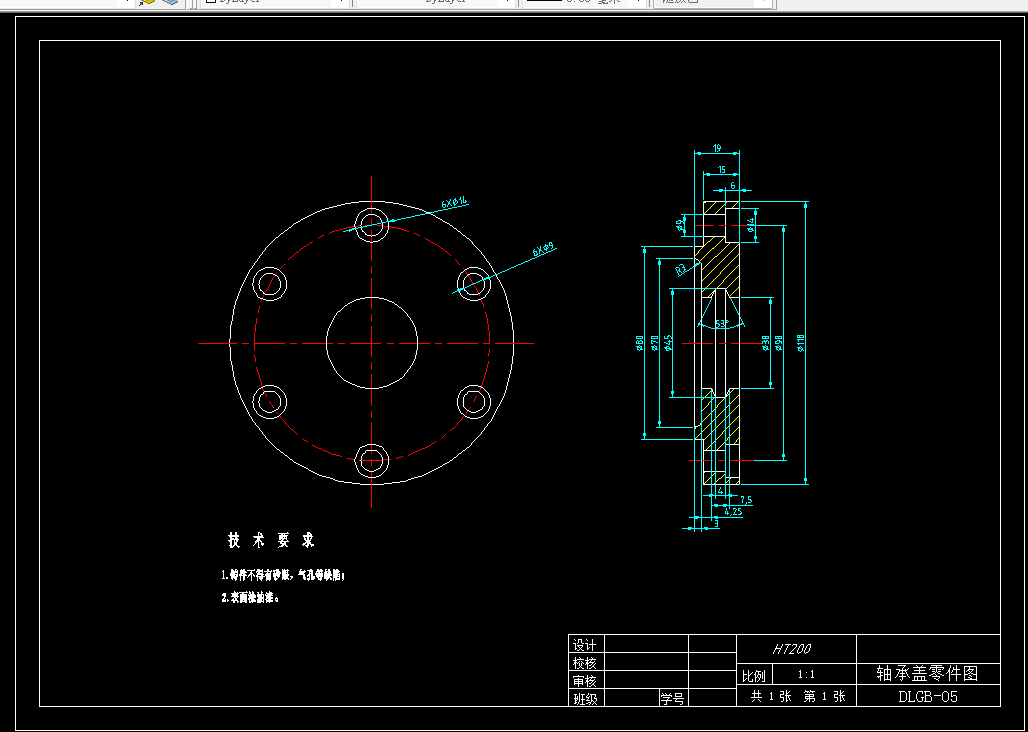The image size is (1028, 732).
Task: Click the ø80 diameter dimension text
Action: tap(639, 343)
